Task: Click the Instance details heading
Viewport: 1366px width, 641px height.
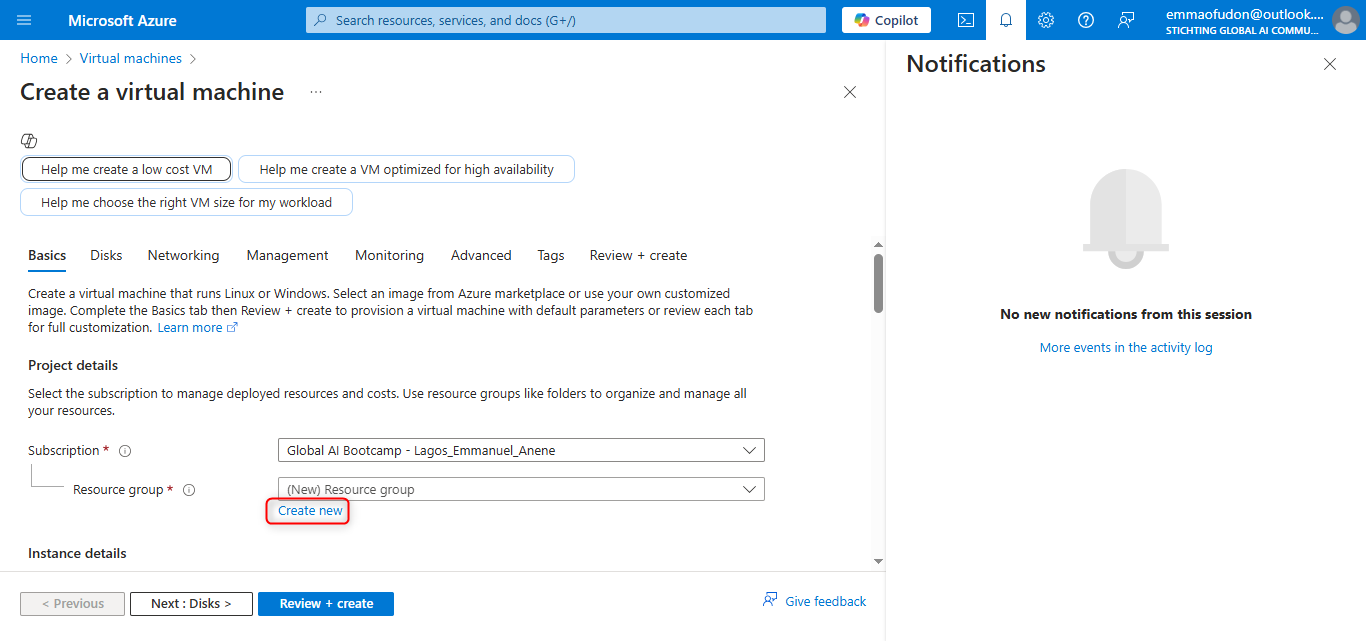Action: [77, 553]
